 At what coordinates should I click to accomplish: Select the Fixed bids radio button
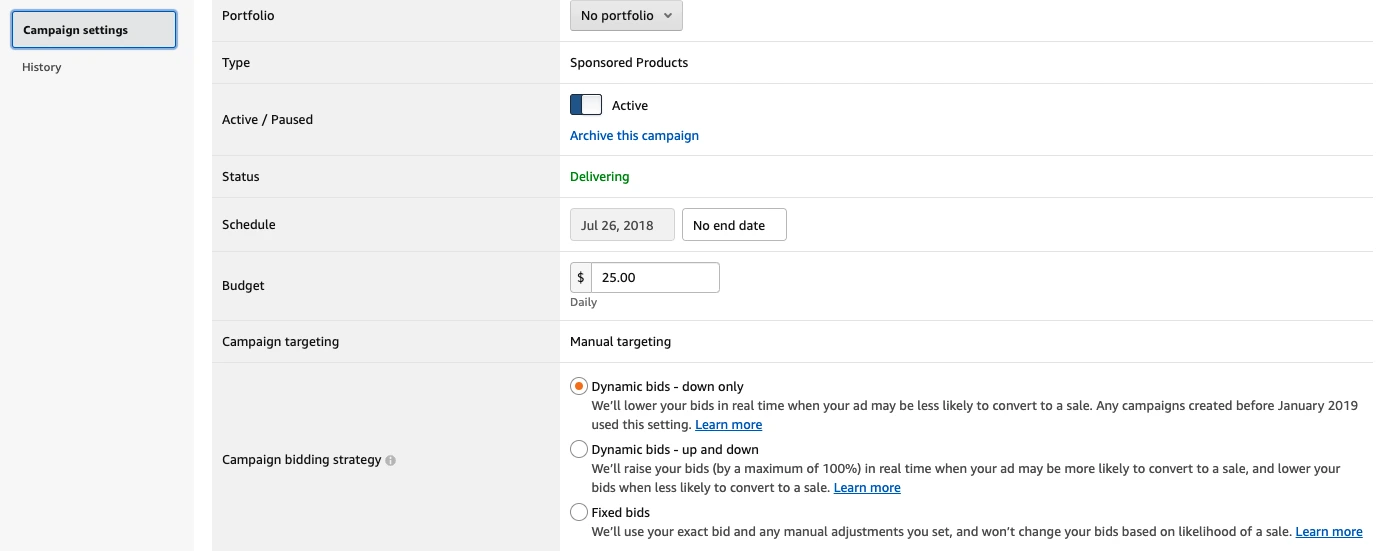coord(578,512)
